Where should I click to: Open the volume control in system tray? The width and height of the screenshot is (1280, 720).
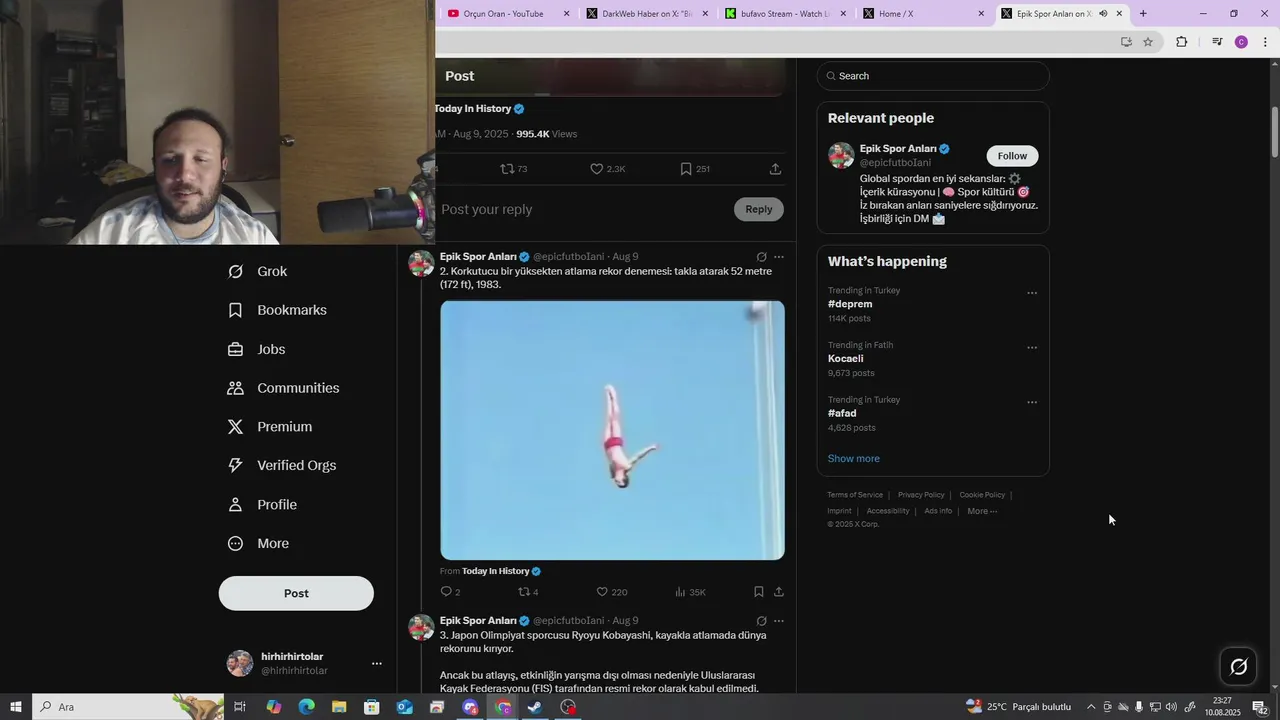click(x=1171, y=707)
